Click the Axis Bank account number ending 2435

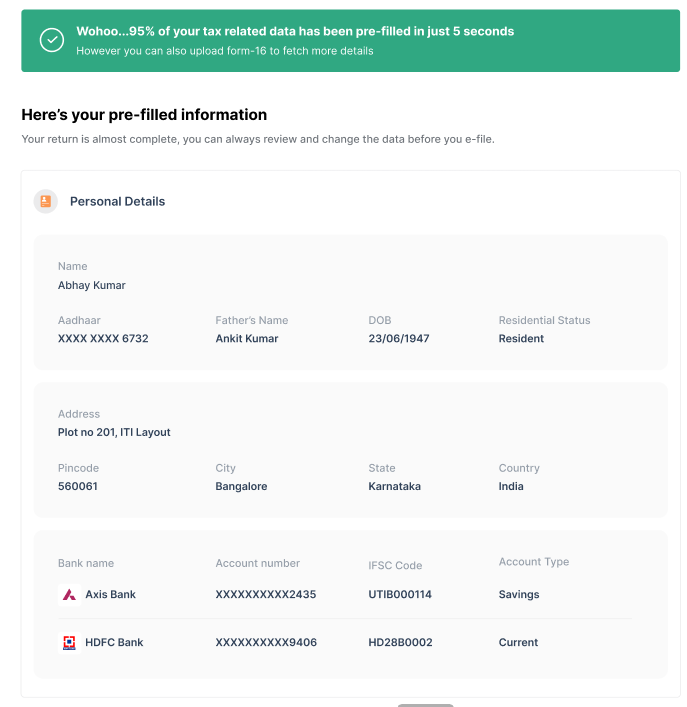[x=266, y=595]
